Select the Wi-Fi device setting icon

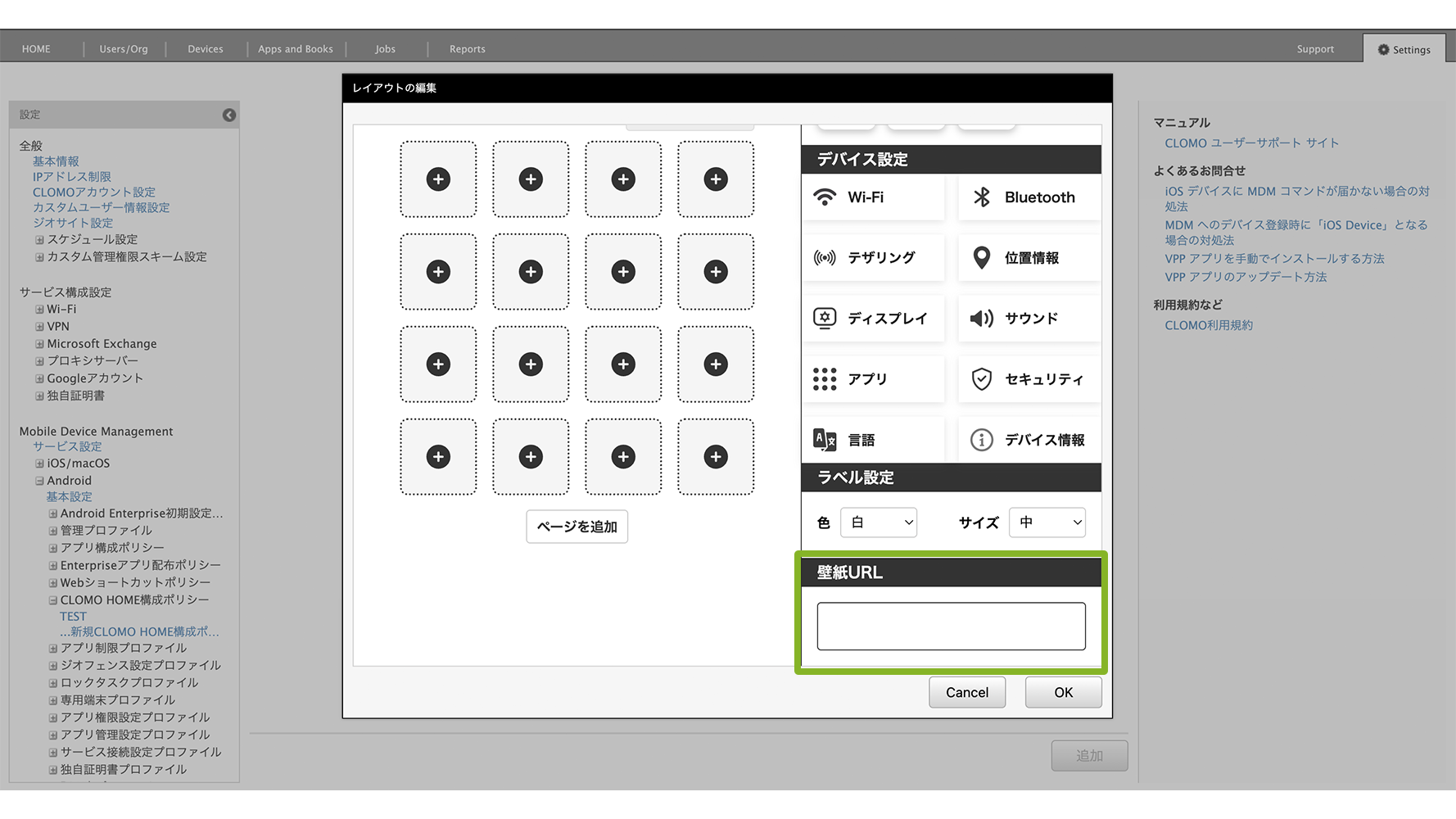pos(825,197)
